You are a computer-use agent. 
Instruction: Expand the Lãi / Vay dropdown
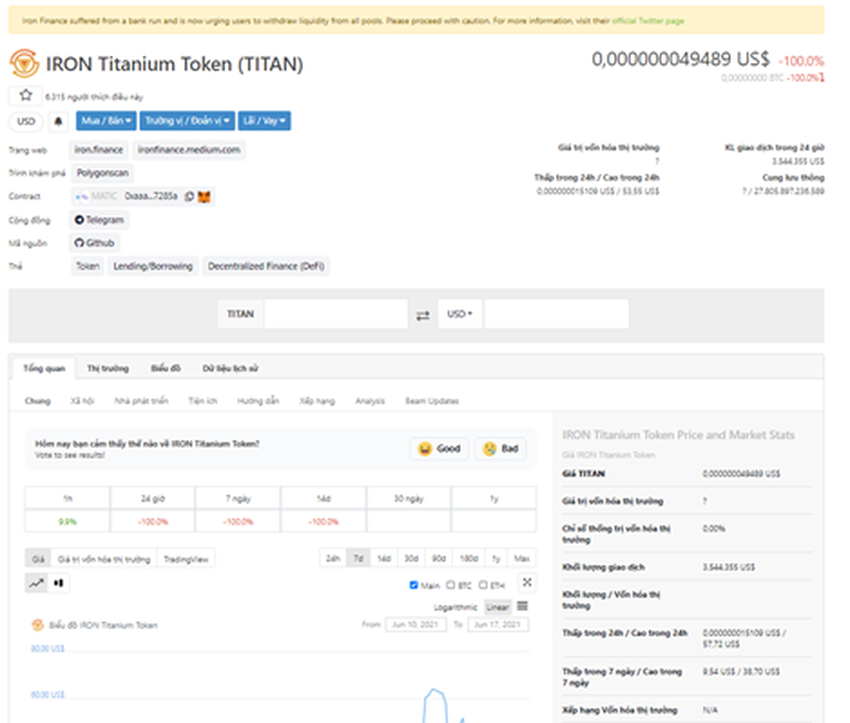tap(265, 121)
